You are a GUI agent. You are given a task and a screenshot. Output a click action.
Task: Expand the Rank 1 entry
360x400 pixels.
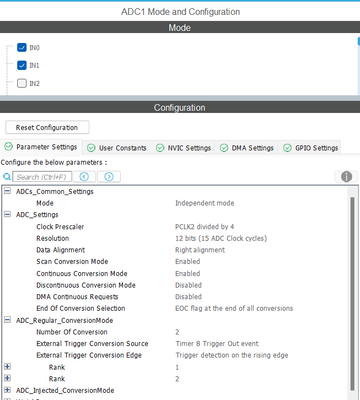point(7,367)
